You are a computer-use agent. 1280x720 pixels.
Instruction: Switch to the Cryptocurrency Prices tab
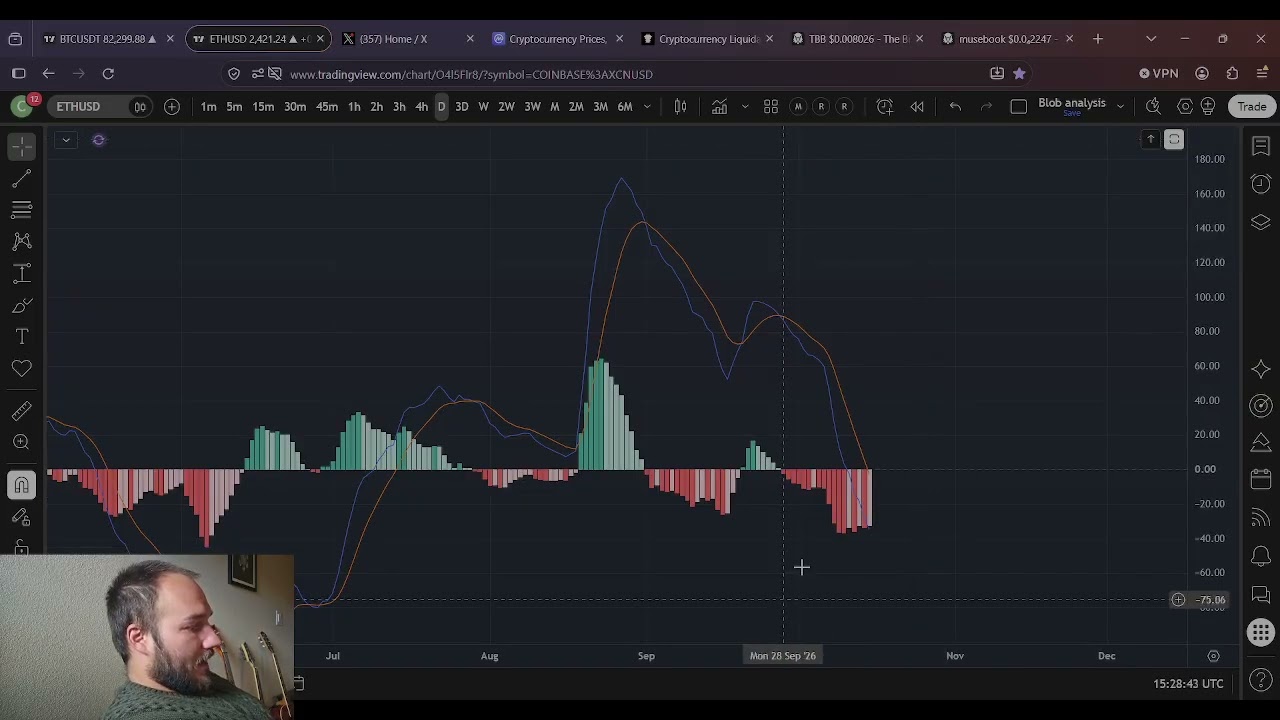pos(557,39)
